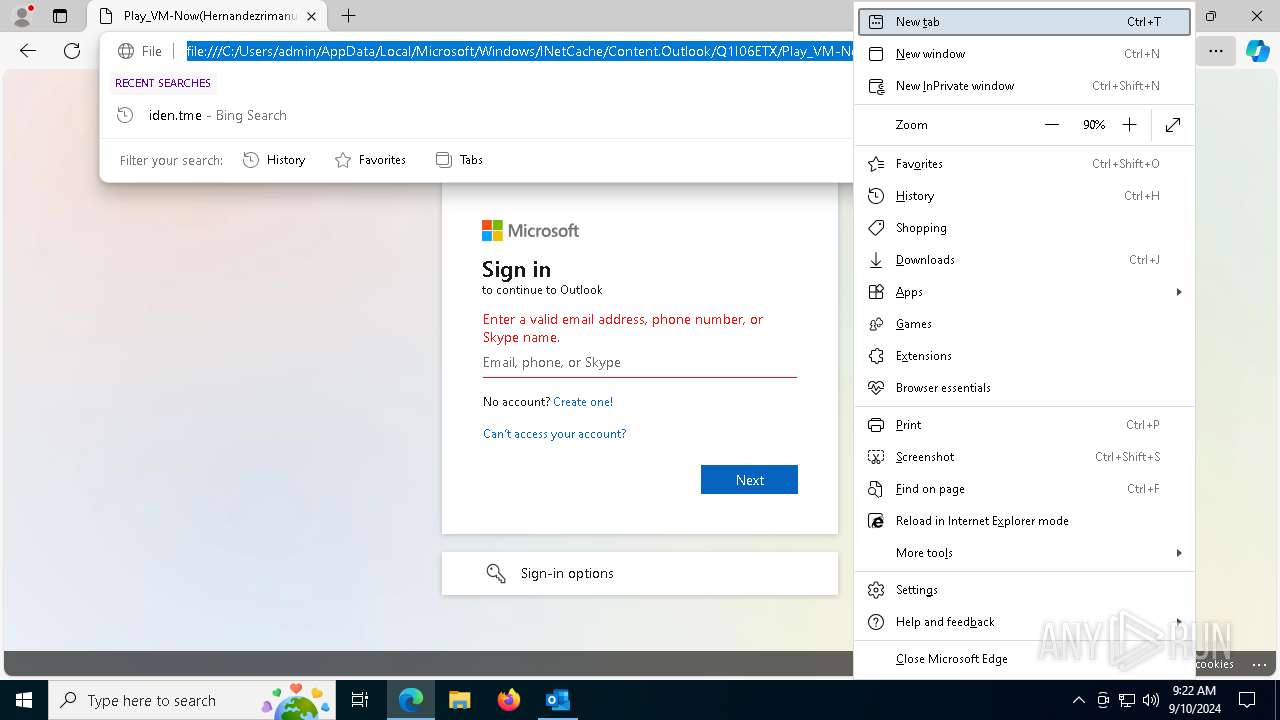This screenshot has width=1280, height=720.
Task: Increase zoom with plus button
Action: (1129, 125)
